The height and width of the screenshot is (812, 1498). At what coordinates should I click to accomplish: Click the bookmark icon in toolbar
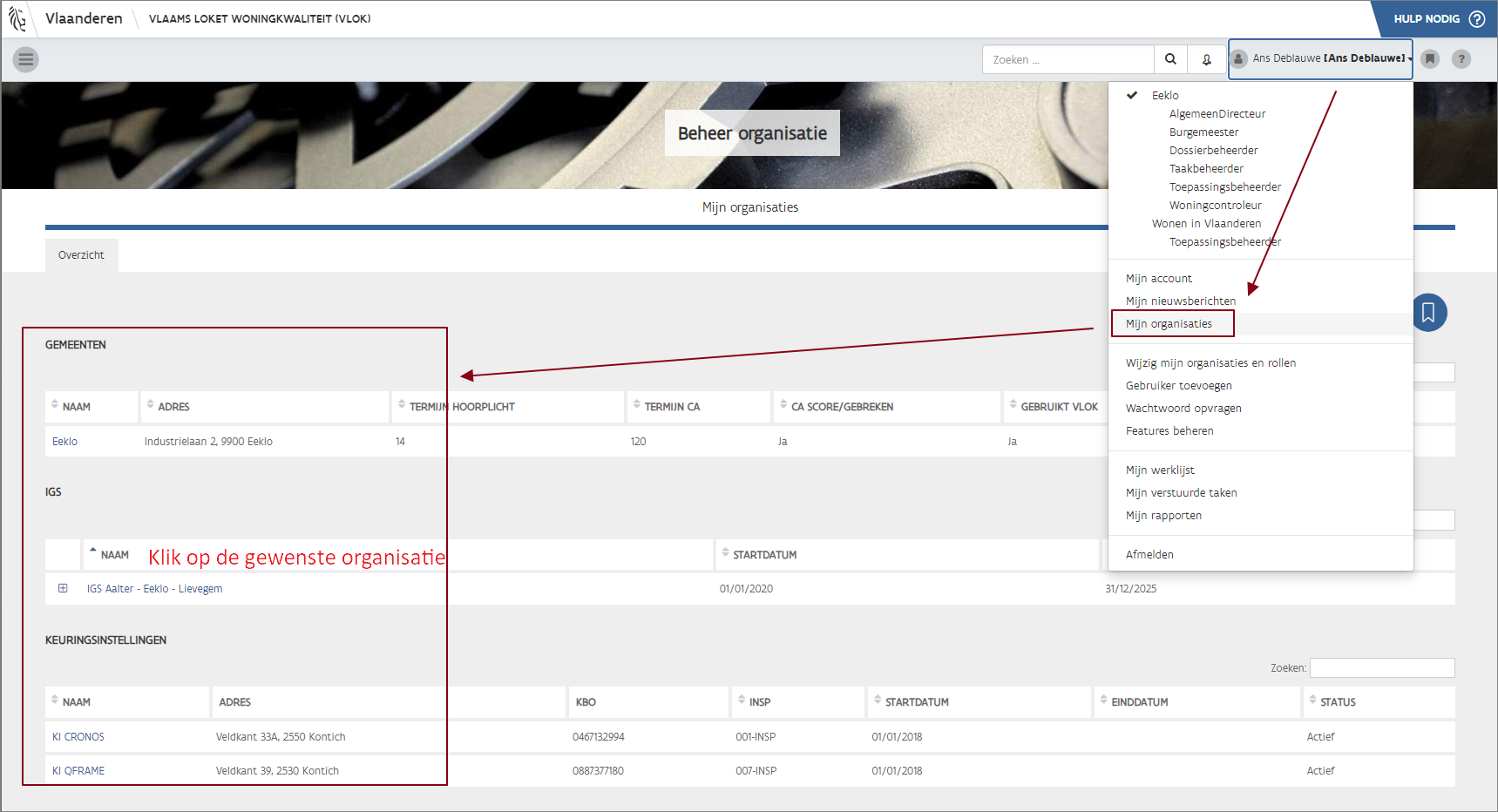pos(1430,59)
